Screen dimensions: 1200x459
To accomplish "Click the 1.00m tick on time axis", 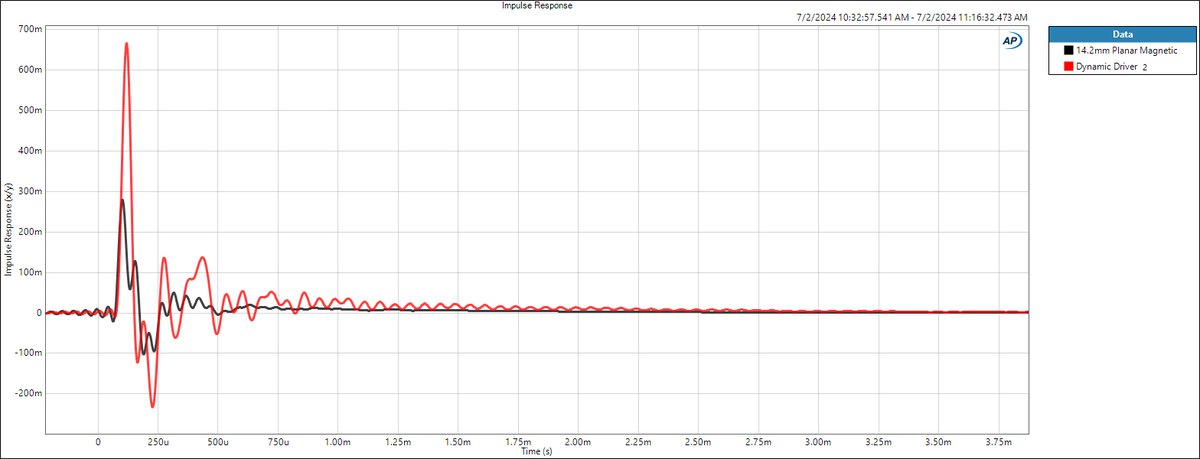I will pyautogui.click(x=337, y=441).
